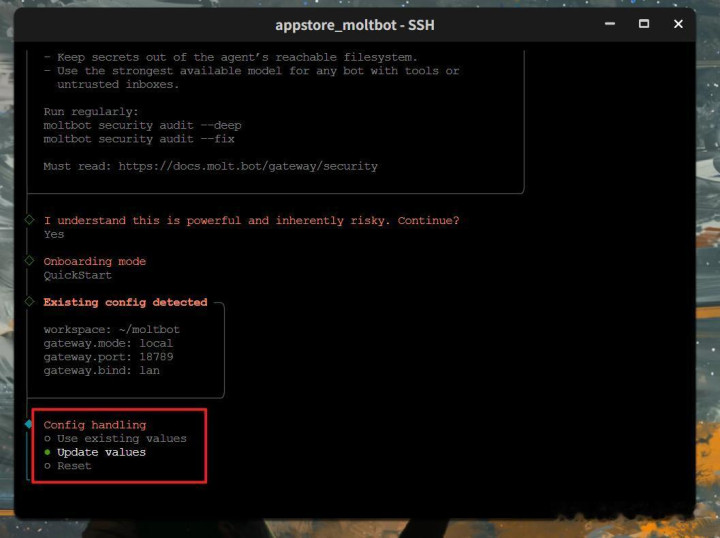Click the 'I understand this is powerful' prompt
This screenshot has width=720, height=538.
pyautogui.click(x=251, y=220)
